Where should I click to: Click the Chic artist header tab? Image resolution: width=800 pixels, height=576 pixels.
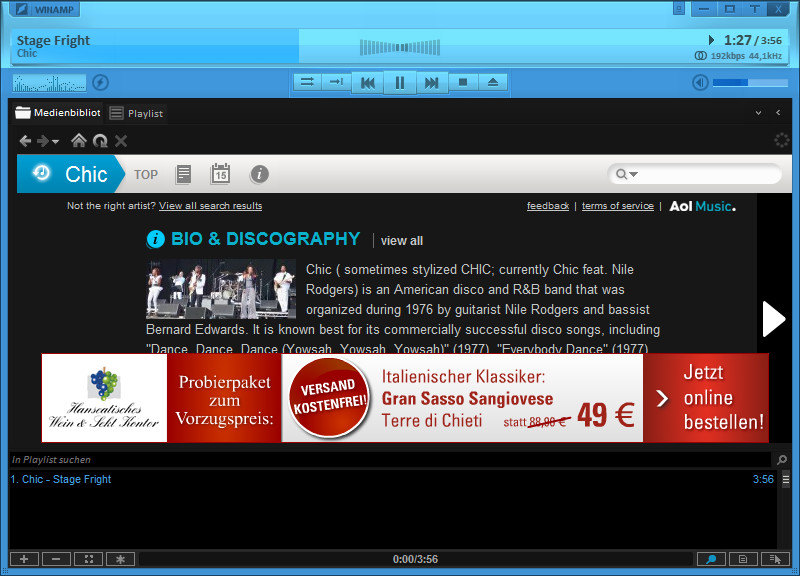70,174
